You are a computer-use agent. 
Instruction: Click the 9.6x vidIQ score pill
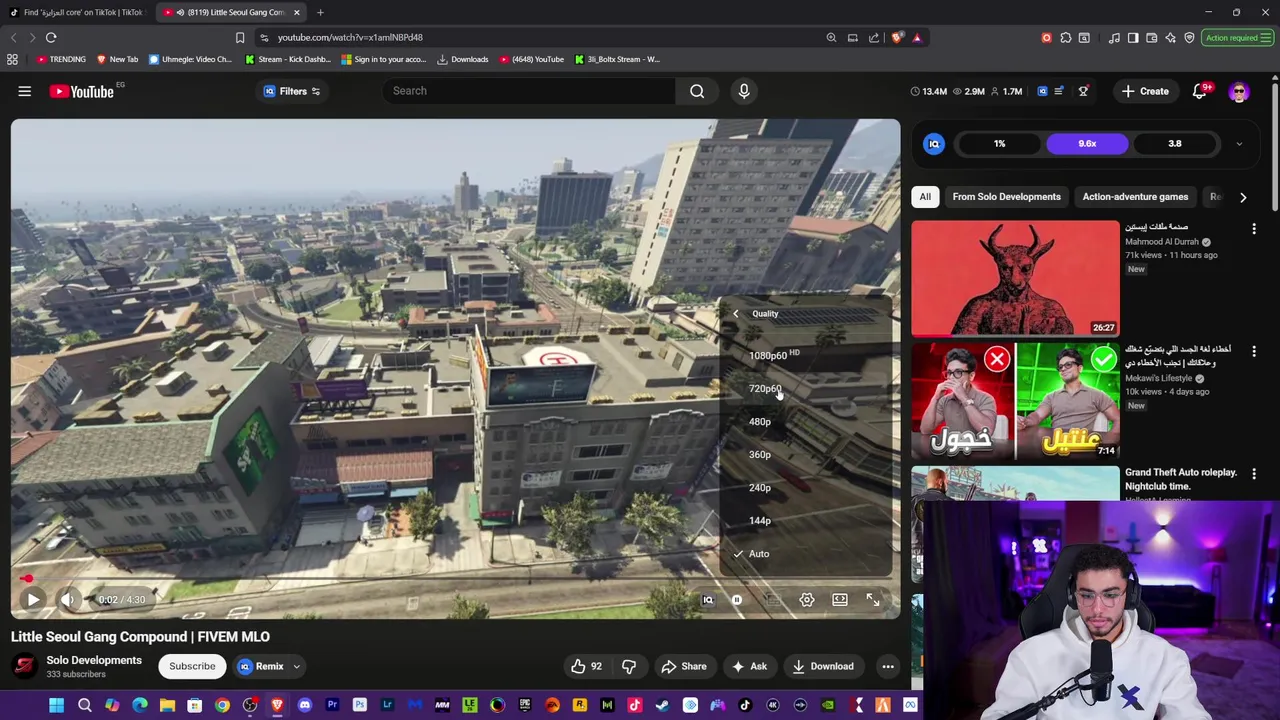[x=1087, y=144]
